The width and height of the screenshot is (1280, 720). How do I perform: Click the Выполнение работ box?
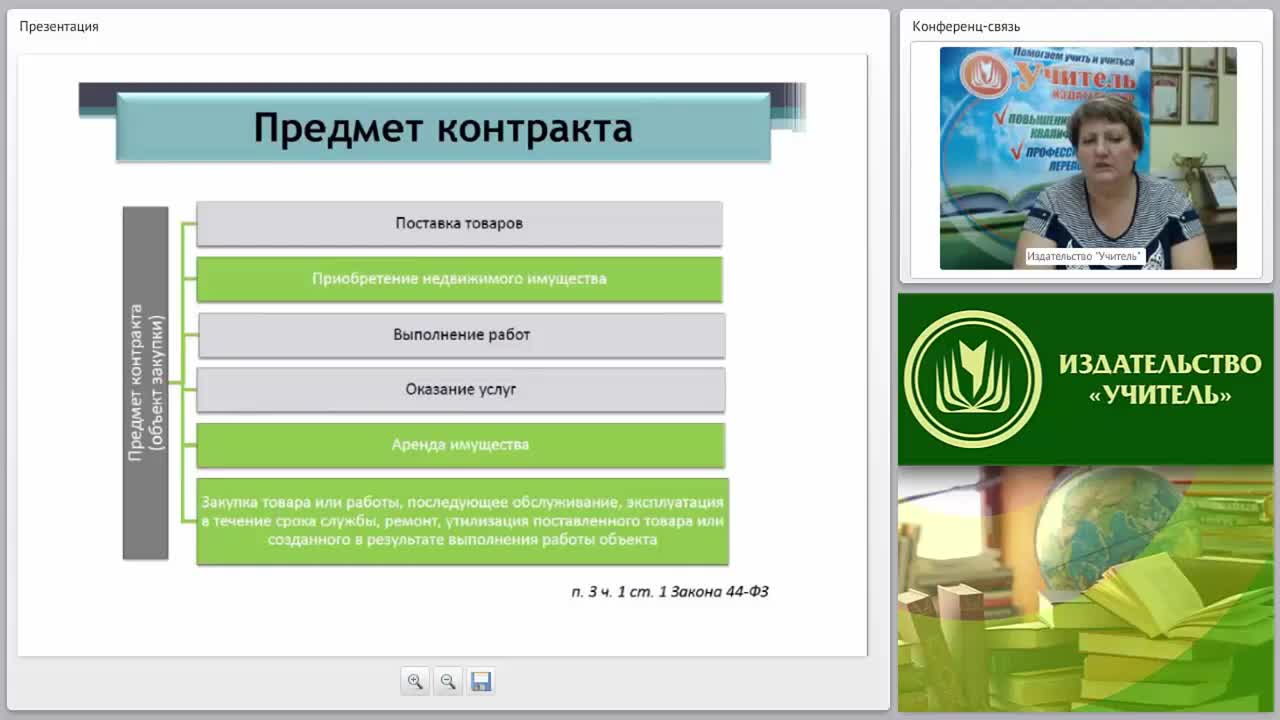tap(462, 335)
